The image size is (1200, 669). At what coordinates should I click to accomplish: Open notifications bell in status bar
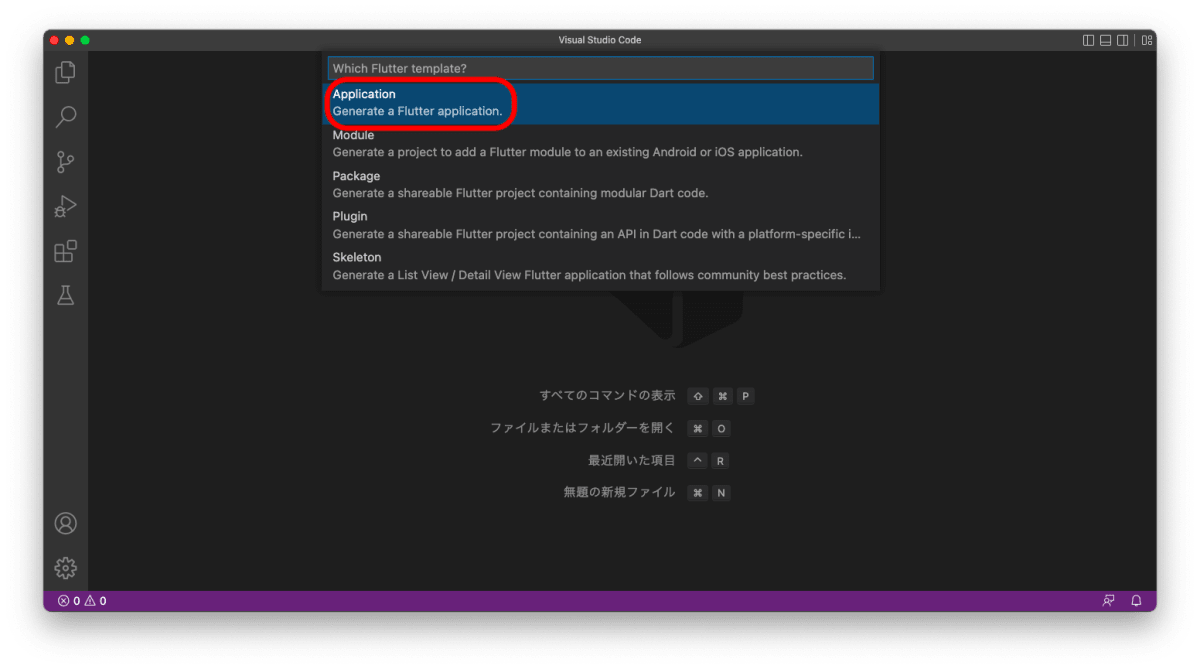(x=1136, y=601)
